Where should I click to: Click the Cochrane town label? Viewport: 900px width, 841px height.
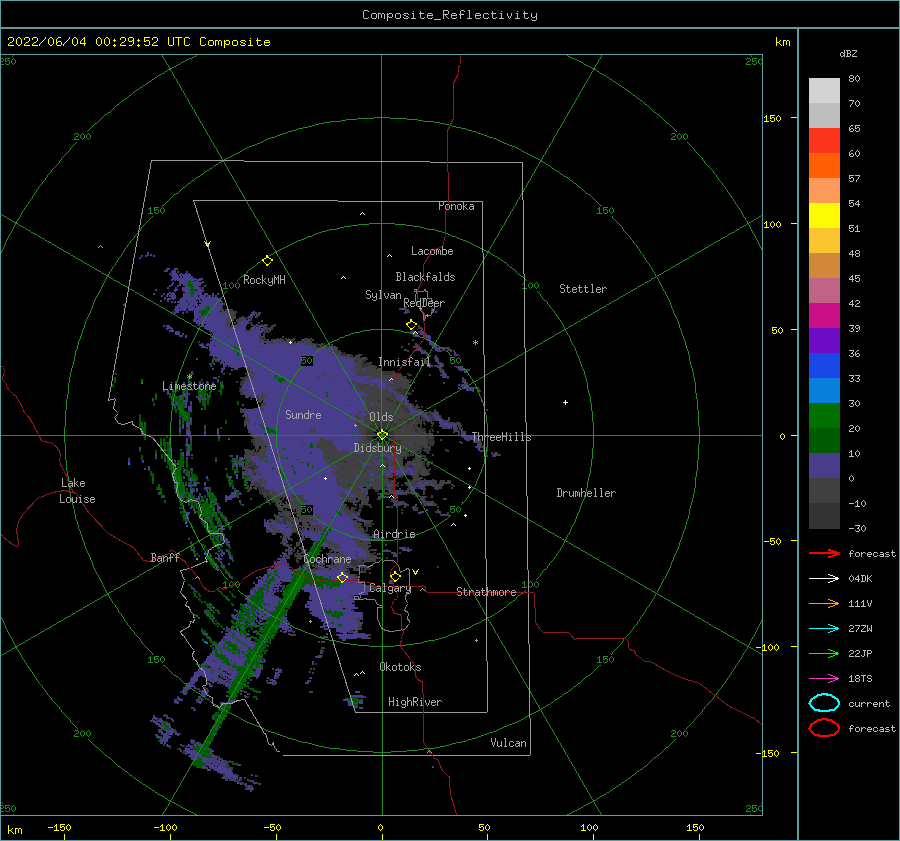[x=327, y=559]
